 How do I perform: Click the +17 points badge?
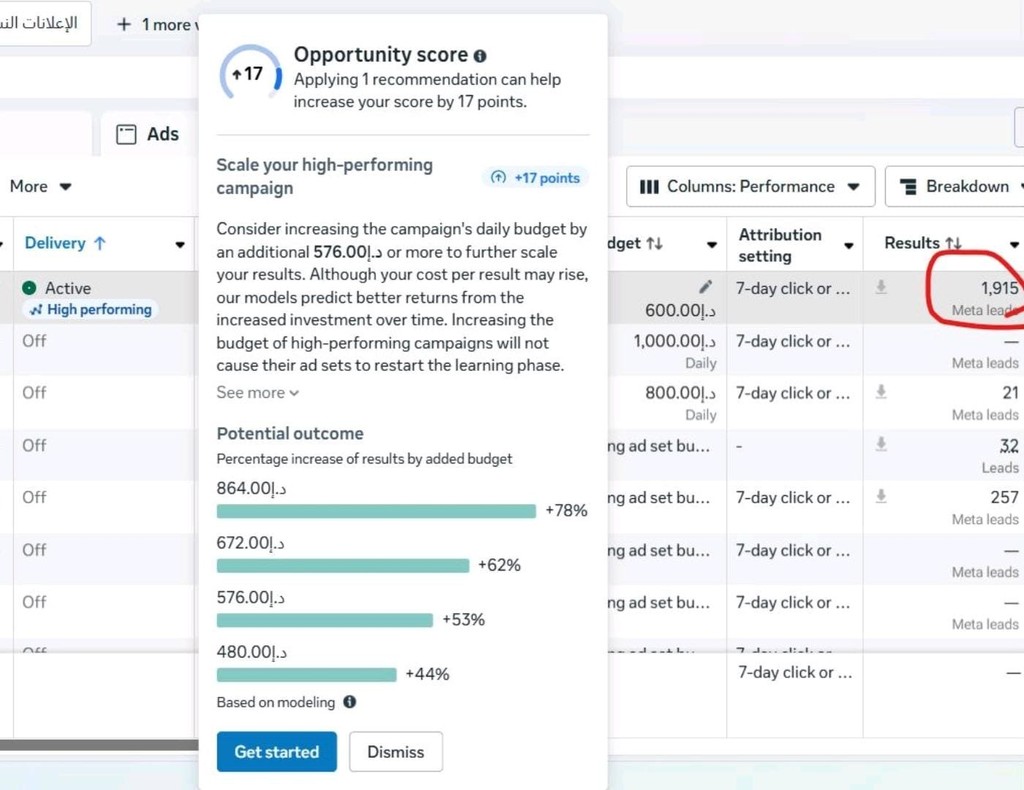click(535, 178)
